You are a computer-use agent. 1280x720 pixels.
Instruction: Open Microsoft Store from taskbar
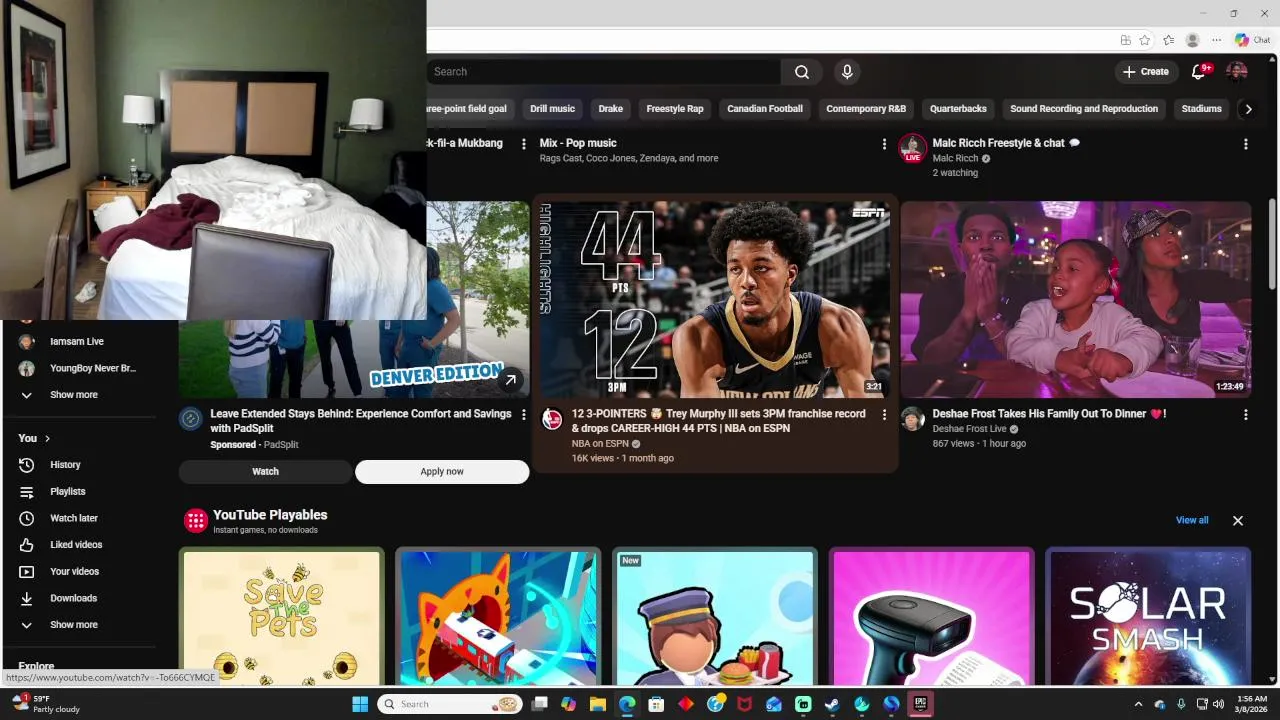656,704
